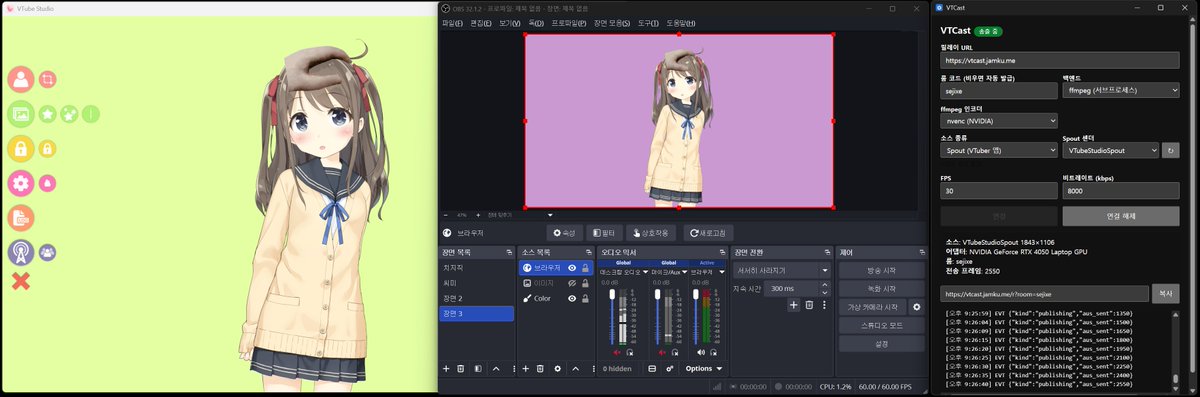This screenshot has height=397, width=1200.
Task: Delete scene using trash icon in 장면 목록
Action: pos(461,369)
